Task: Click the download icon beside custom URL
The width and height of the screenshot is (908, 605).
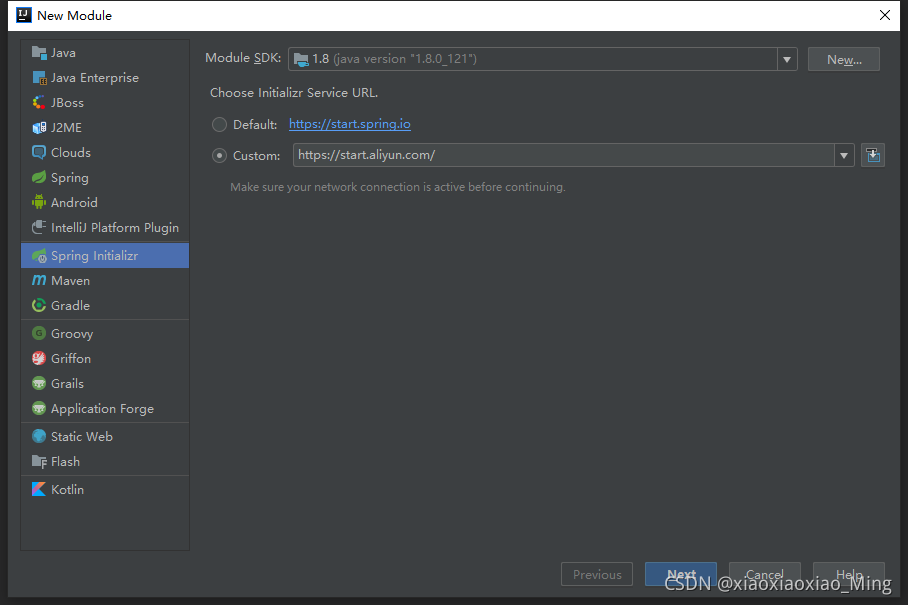Action: tap(873, 155)
